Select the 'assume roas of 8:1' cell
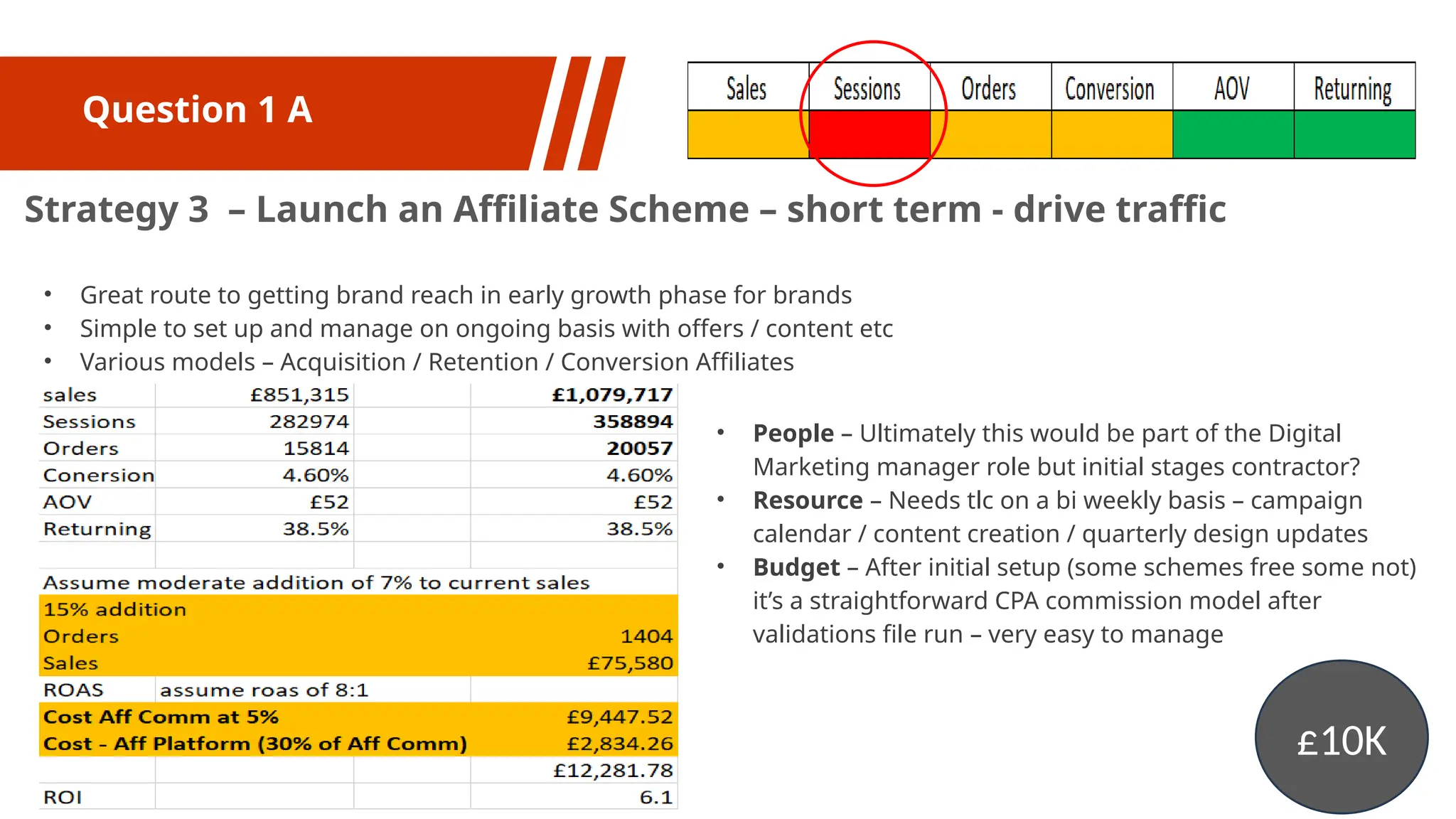This screenshot has width=1456, height=819. (264, 690)
